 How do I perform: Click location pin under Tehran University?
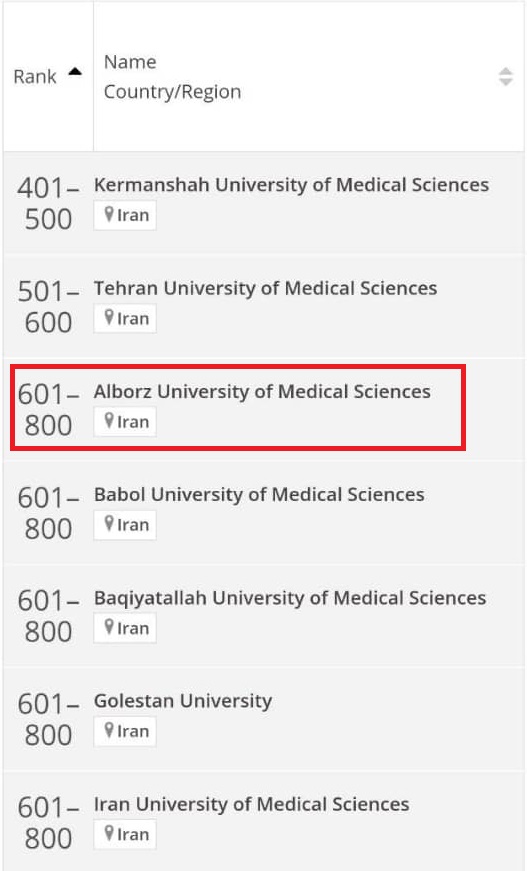click(x=109, y=318)
